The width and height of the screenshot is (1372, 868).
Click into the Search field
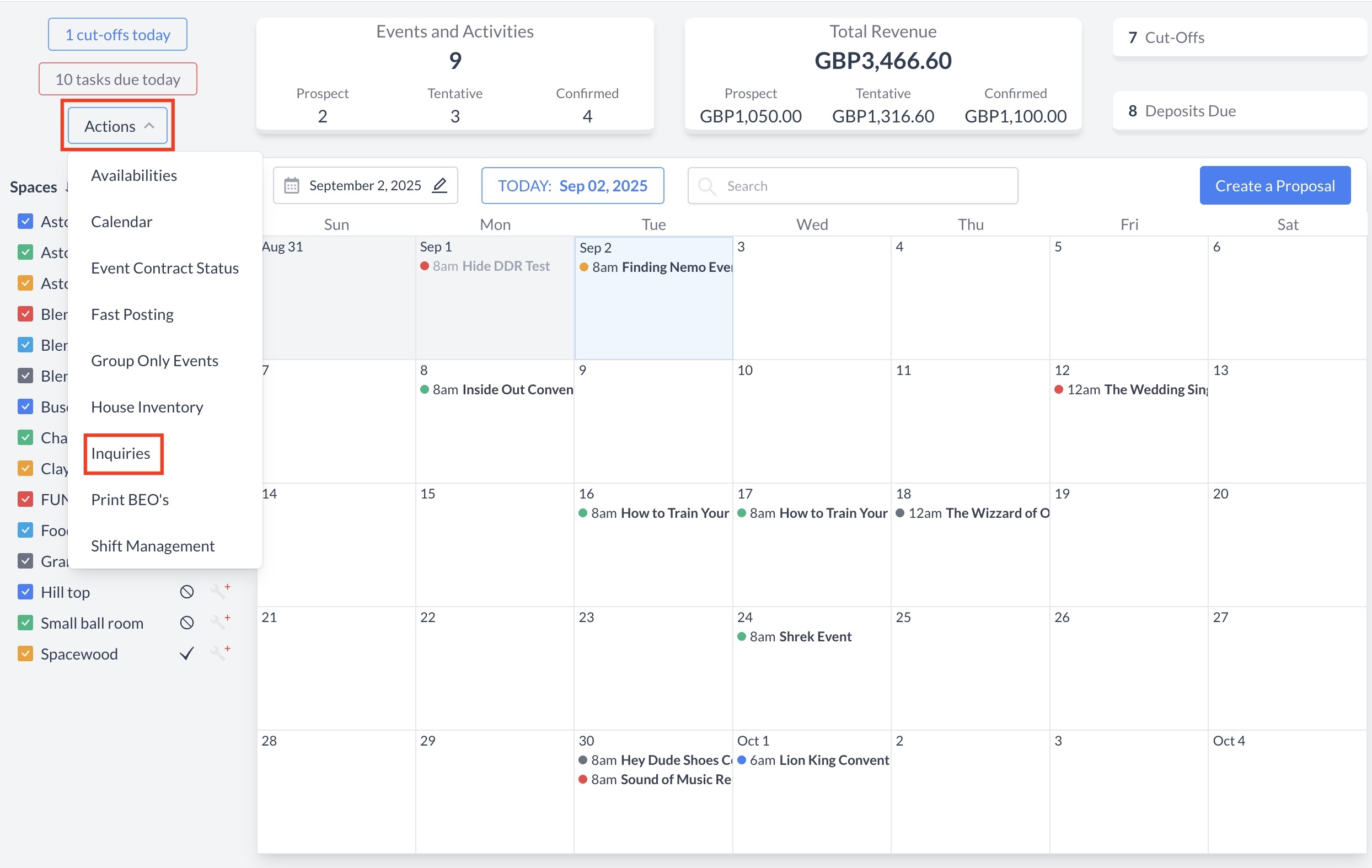tap(860, 186)
